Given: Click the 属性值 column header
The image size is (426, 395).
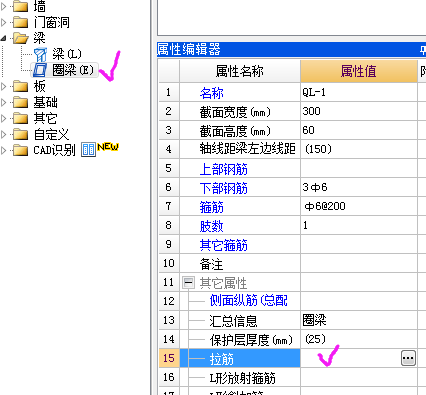Looking at the screenshot, I should 359,71.
